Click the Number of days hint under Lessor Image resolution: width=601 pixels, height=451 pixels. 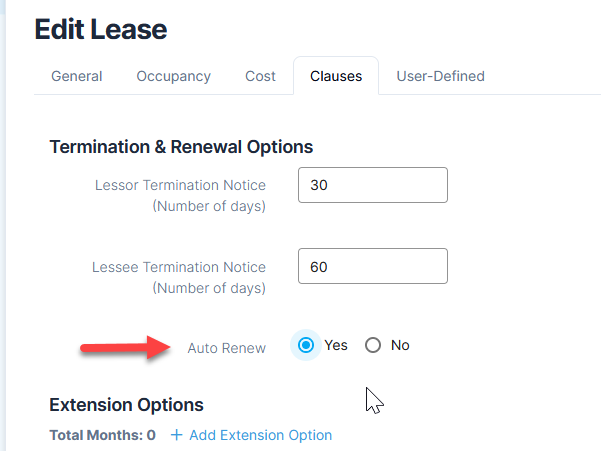point(208,207)
